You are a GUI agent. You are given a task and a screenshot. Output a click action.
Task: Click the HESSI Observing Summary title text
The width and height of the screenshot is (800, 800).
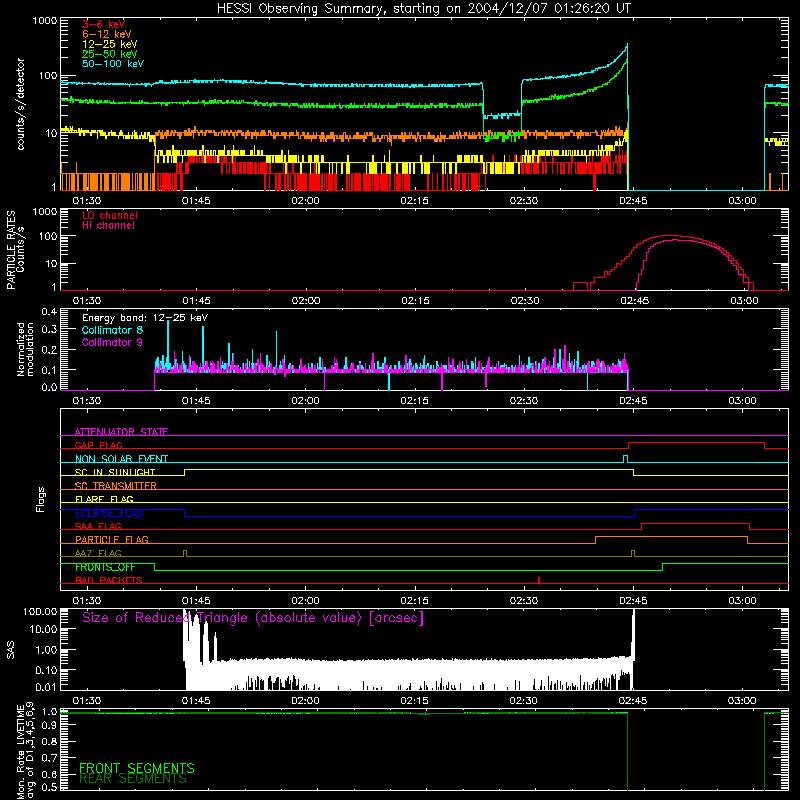click(424, 9)
